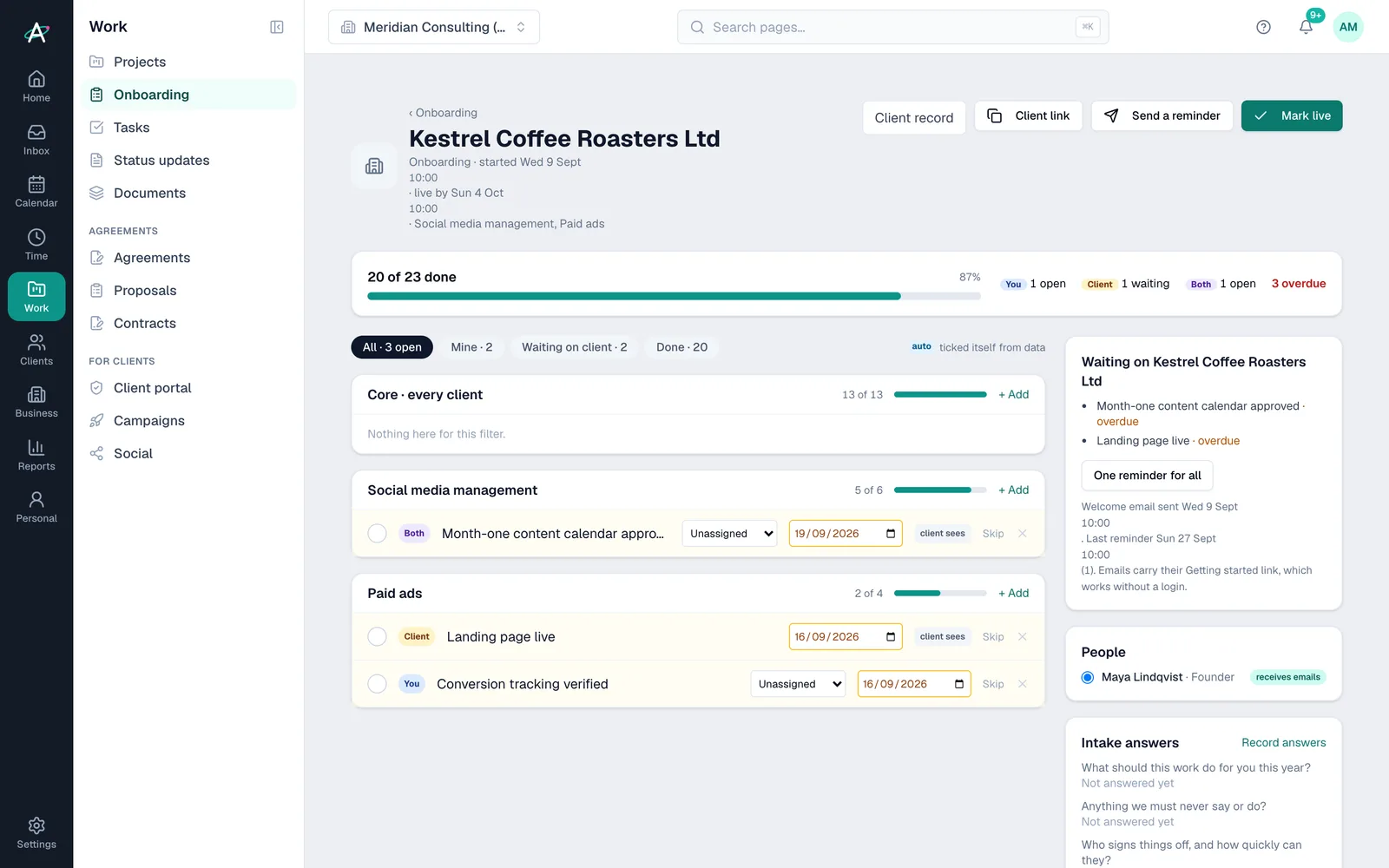Open the Personal rail icon
The height and width of the screenshot is (868, 1389).
36,507
